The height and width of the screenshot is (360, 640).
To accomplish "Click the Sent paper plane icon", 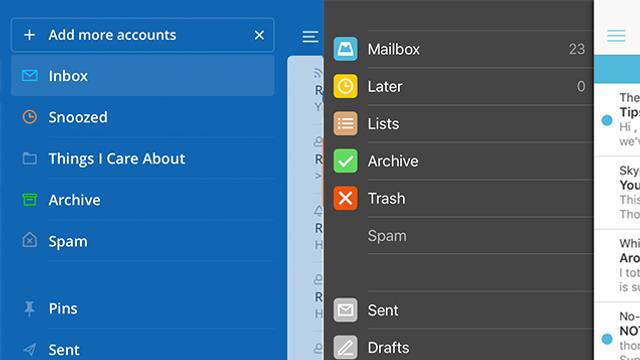I will pyautogui.click(x=29, y=349).
